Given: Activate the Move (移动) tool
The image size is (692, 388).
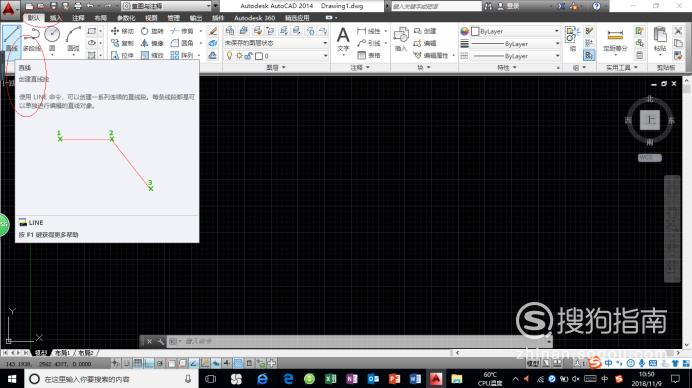Looking at the screenshot, I should [x=122, y=31].
